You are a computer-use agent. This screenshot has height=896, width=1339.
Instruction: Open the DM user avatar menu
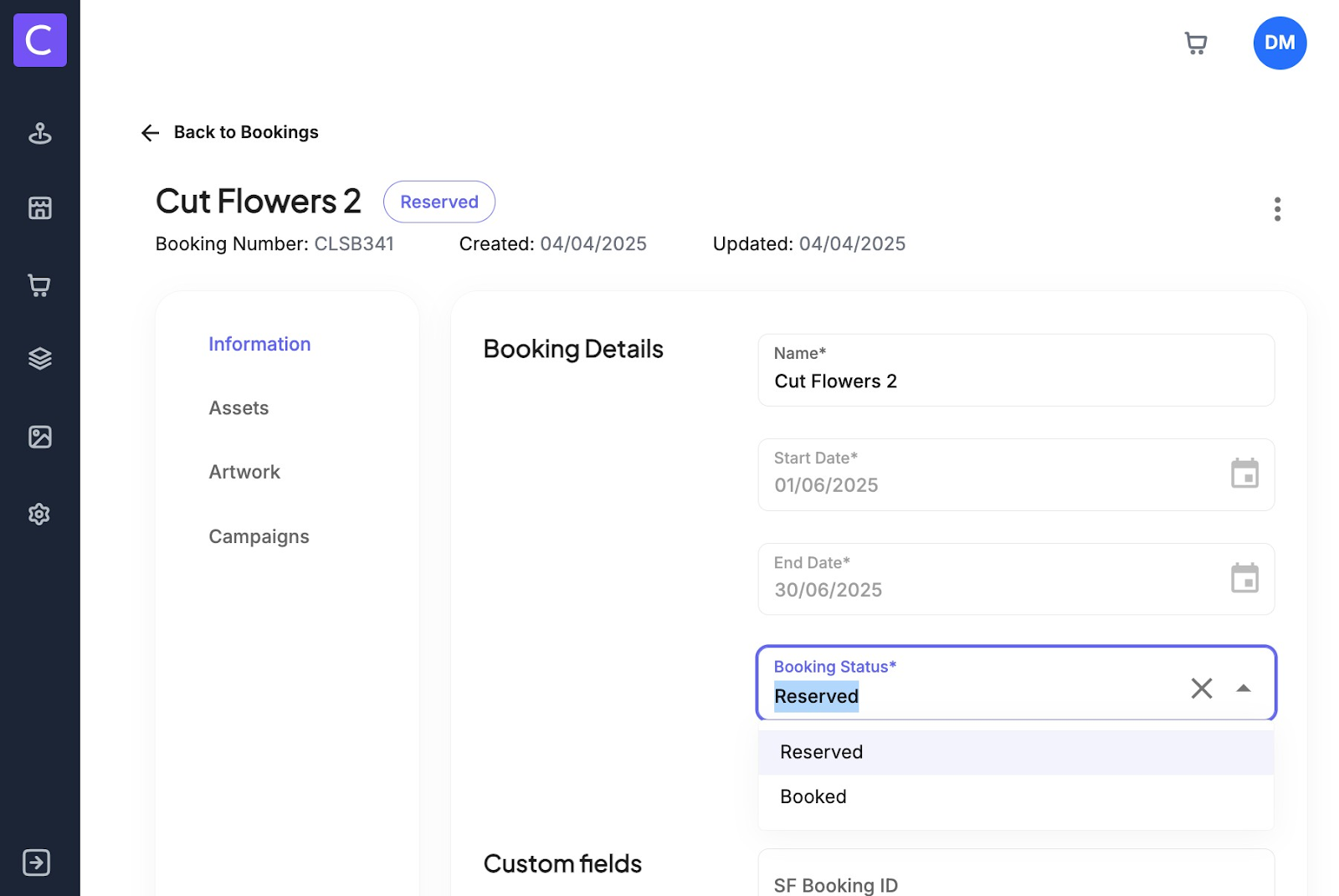click(x=1279, y=44)
